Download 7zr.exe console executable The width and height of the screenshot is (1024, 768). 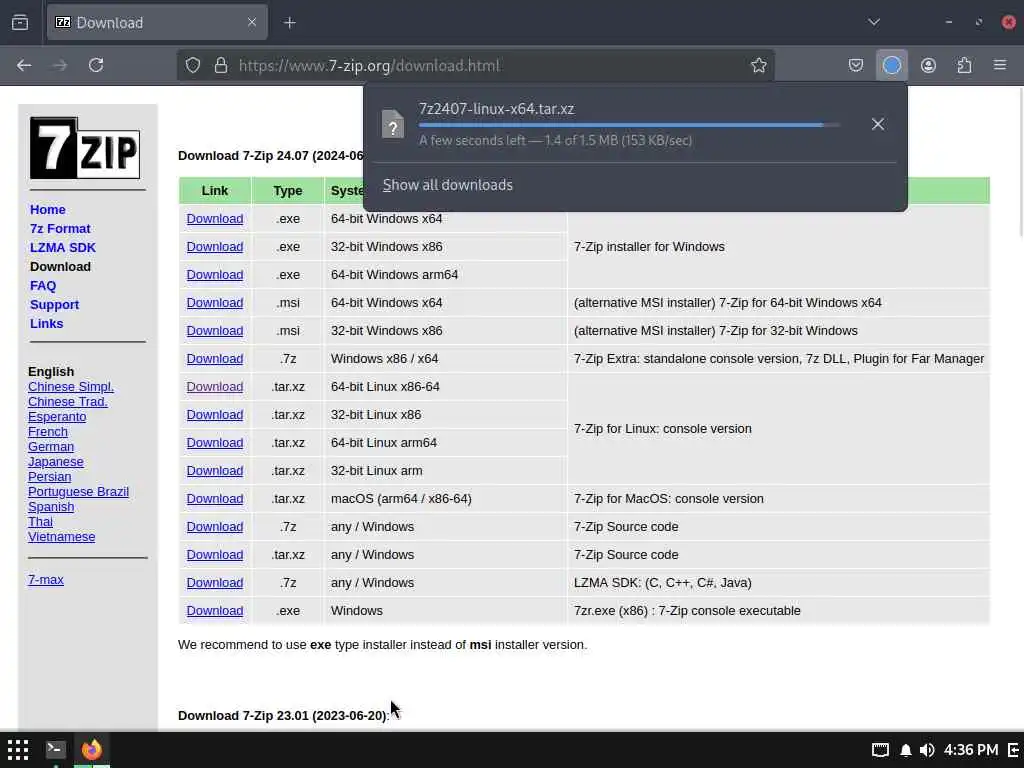(x=215, y=611)
